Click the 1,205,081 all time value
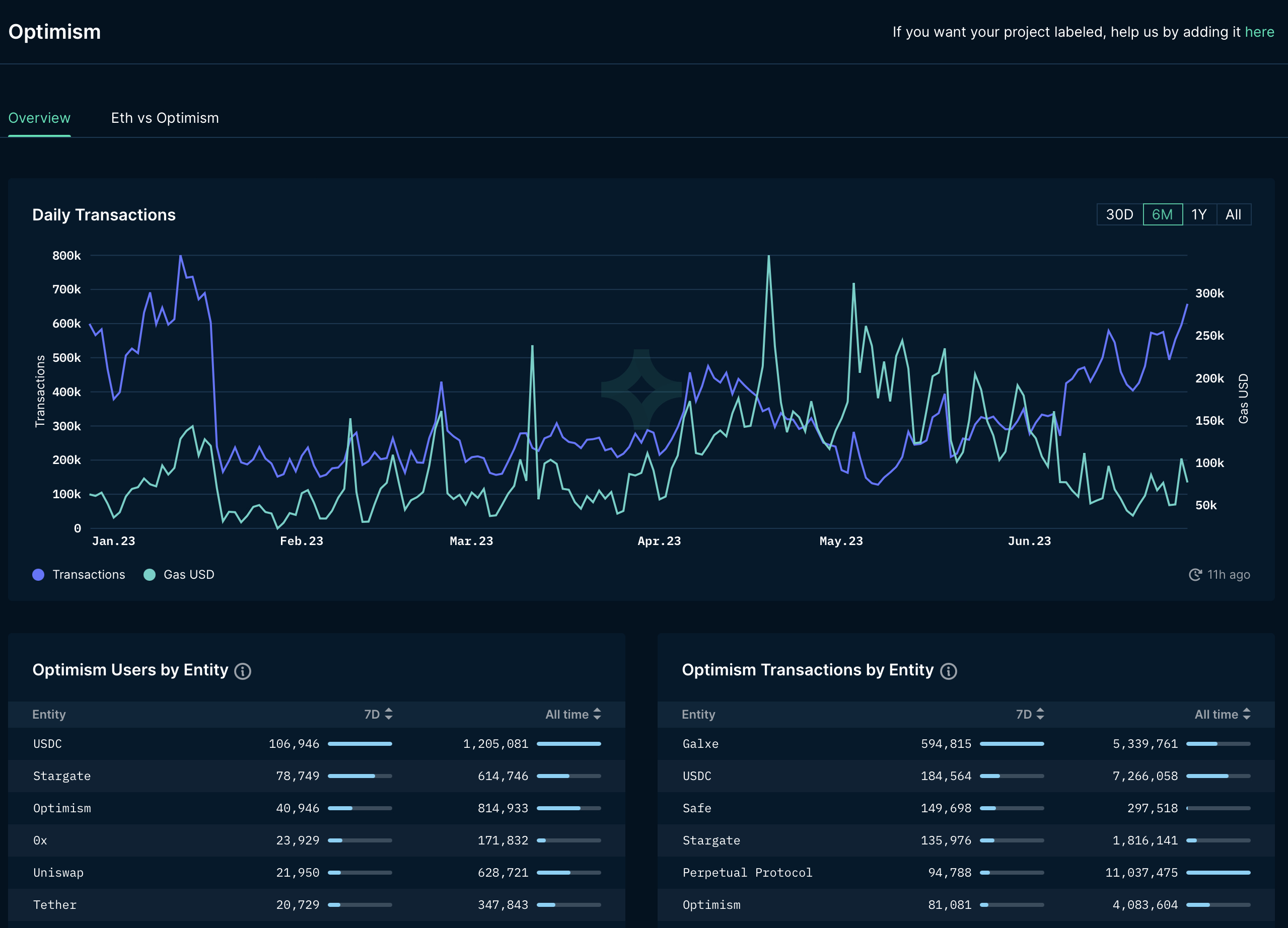The width and height of the screenshot is (1288, 928). pos(495,743)
